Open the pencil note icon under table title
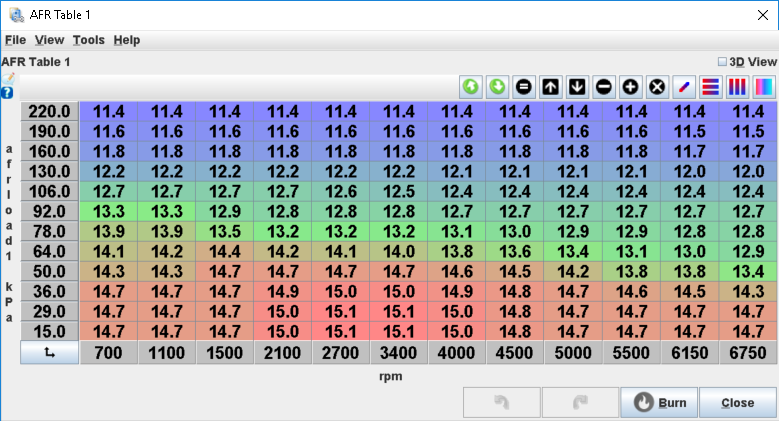 coord(8,77)
